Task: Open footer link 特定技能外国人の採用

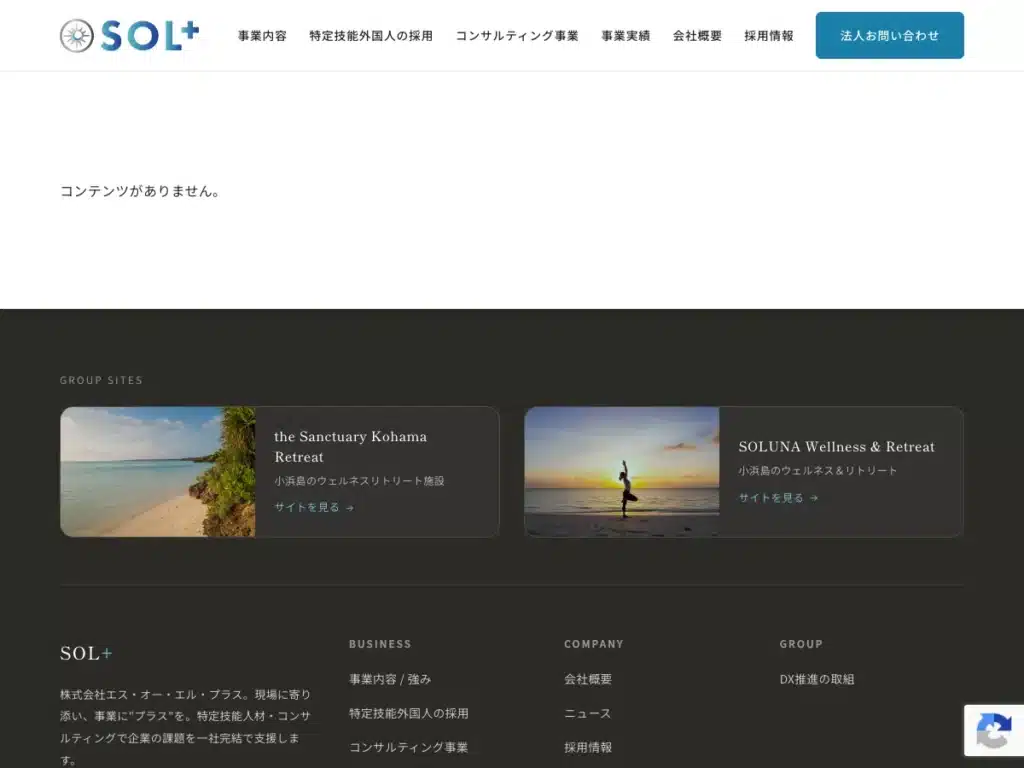Action: pyautogui.click(x=408, y=713)
